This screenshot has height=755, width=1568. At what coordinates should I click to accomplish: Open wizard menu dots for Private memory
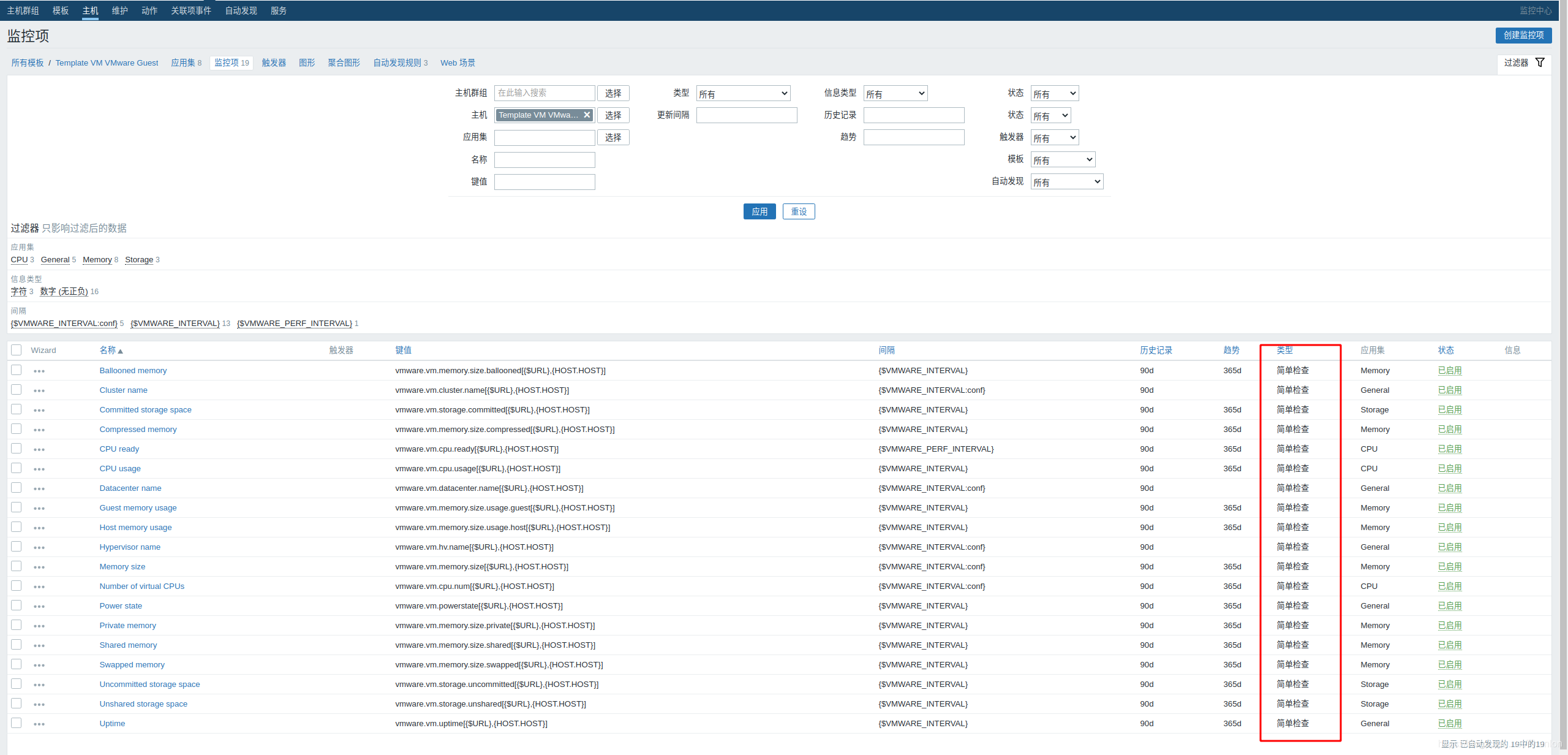pyautogui.click(x=39, y=626)
